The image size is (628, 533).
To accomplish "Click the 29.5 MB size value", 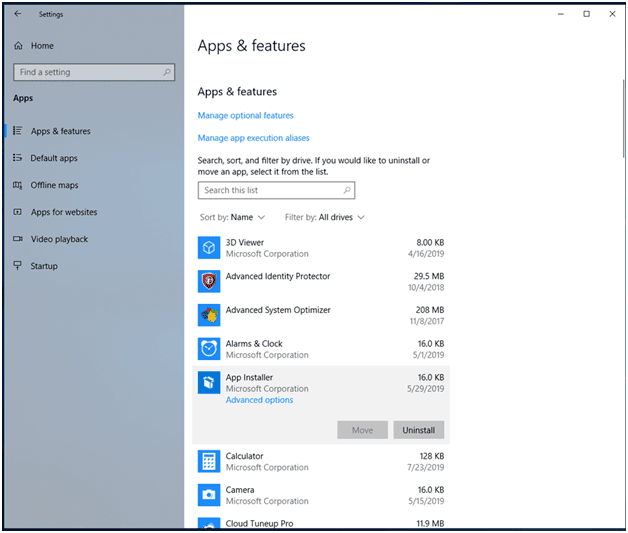I will click(x=429, y=276).
